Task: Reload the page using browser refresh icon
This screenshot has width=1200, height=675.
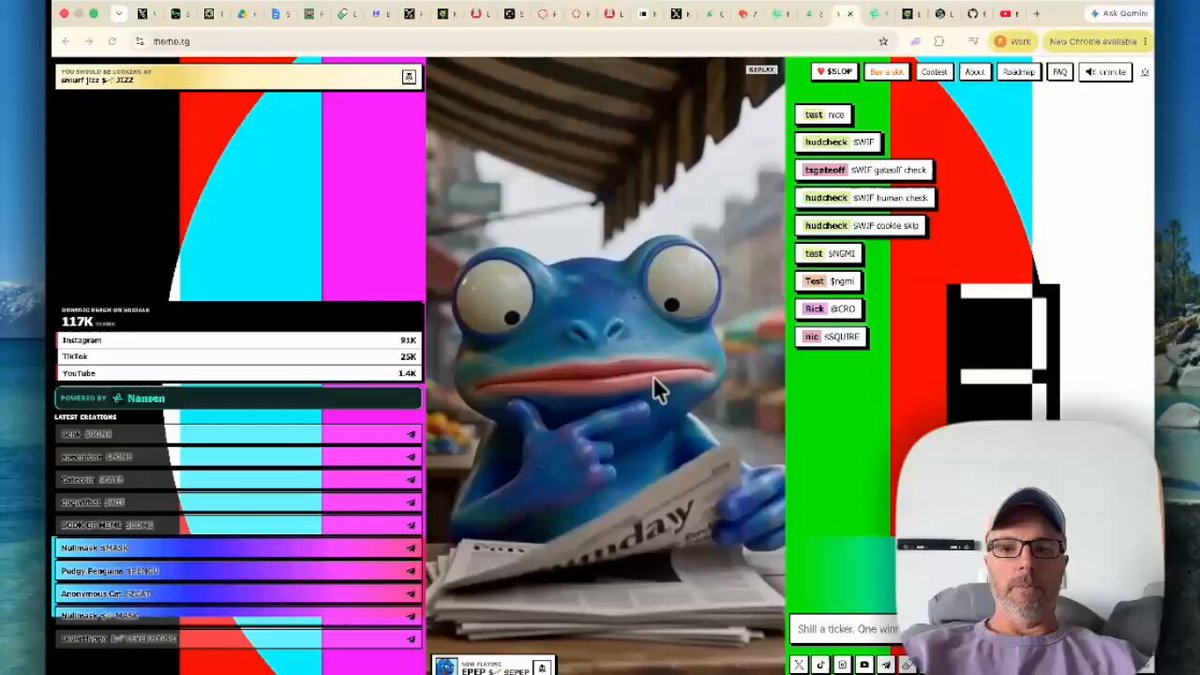Action: pos(112,41)
